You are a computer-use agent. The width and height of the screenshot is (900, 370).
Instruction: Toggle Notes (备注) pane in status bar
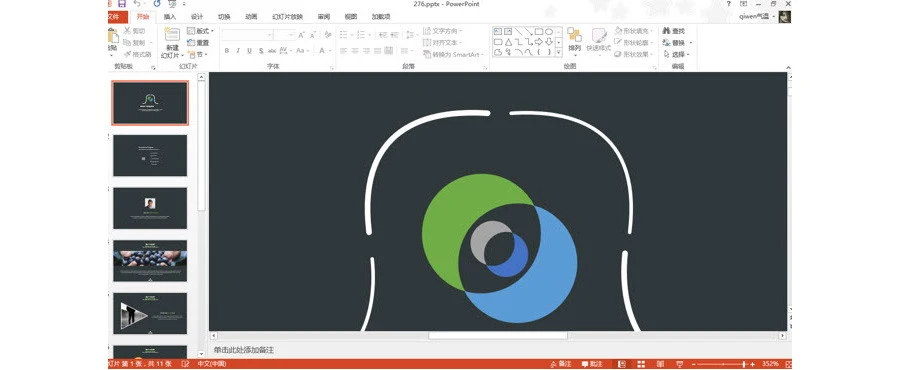(561, 364)
